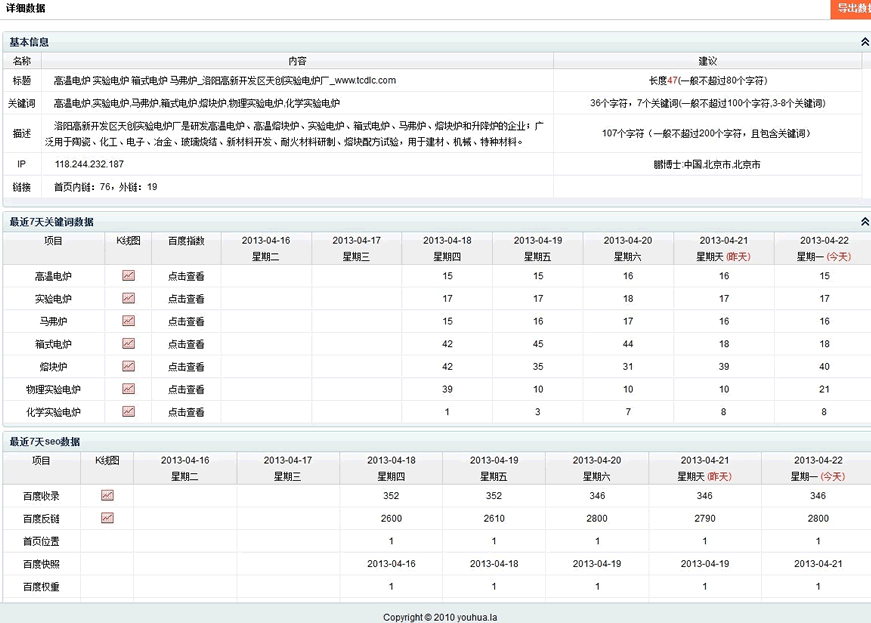Open the K线图 chart icon for 高温电炉
Image resolution: width=871 pixels, height=623 pixels.
(128, 276)
